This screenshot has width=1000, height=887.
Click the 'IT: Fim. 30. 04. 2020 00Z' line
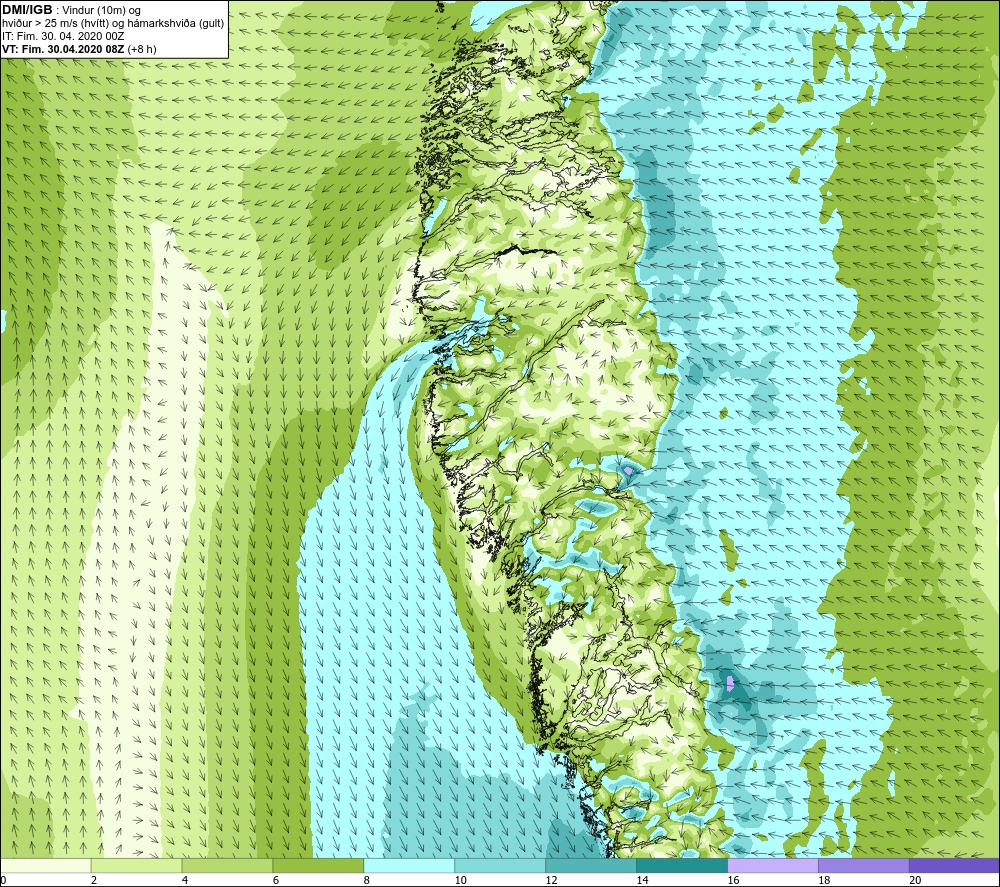63,36
